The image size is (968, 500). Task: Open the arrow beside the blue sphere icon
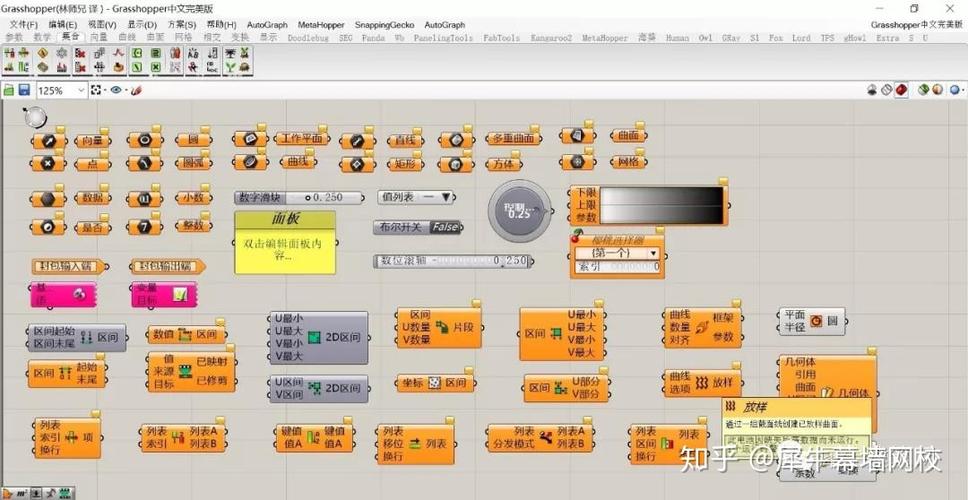[963, 91]
